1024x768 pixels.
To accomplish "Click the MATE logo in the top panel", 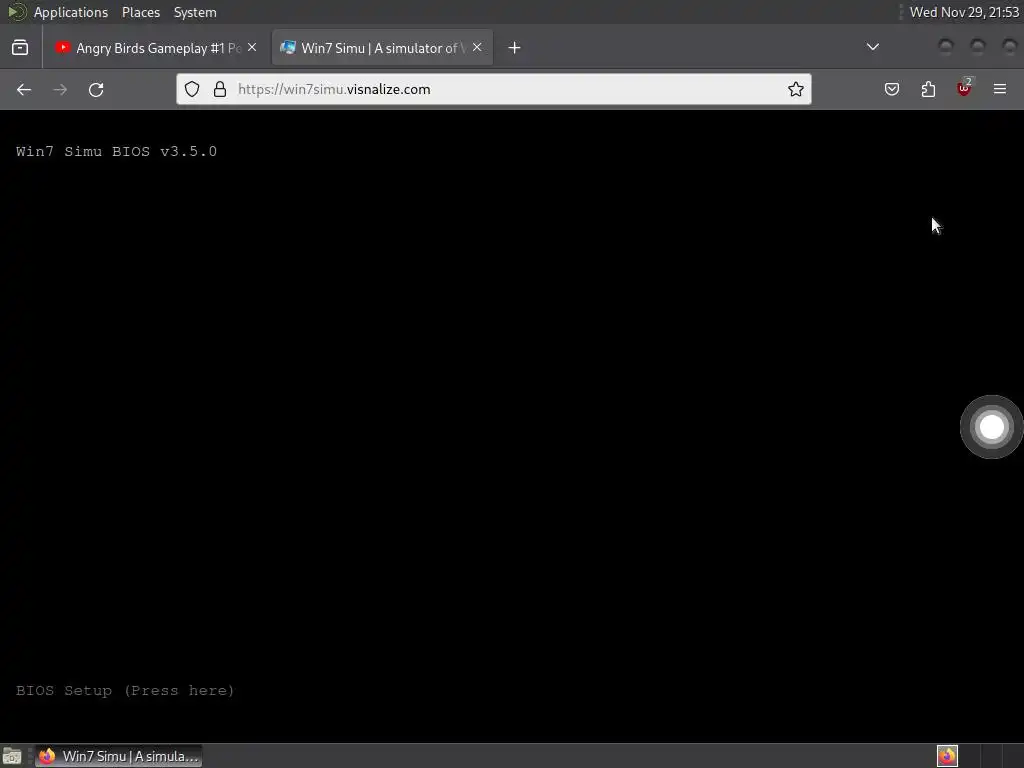I will click(16, 12).
